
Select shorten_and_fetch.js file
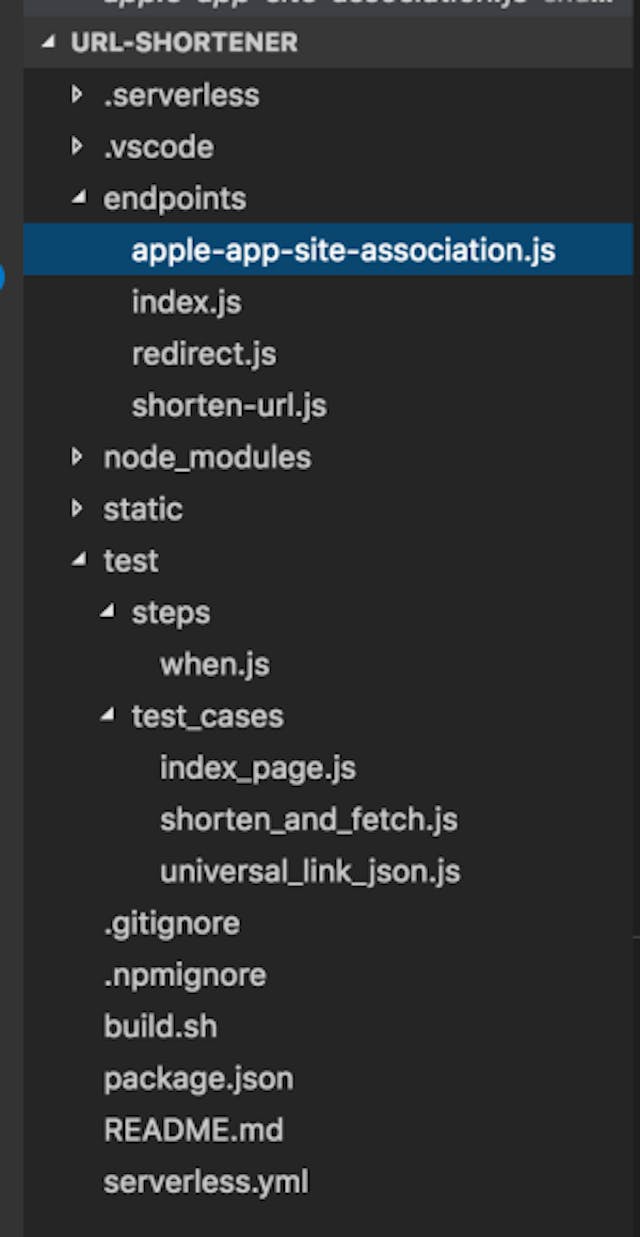coord(309,820)
